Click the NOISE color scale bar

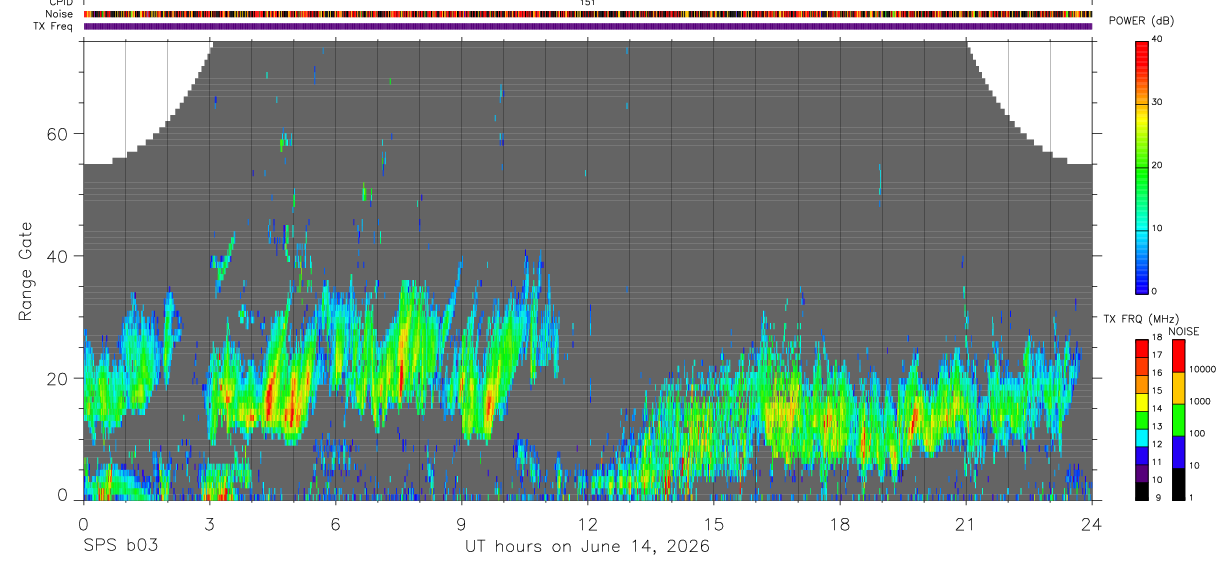point(1179,420)
